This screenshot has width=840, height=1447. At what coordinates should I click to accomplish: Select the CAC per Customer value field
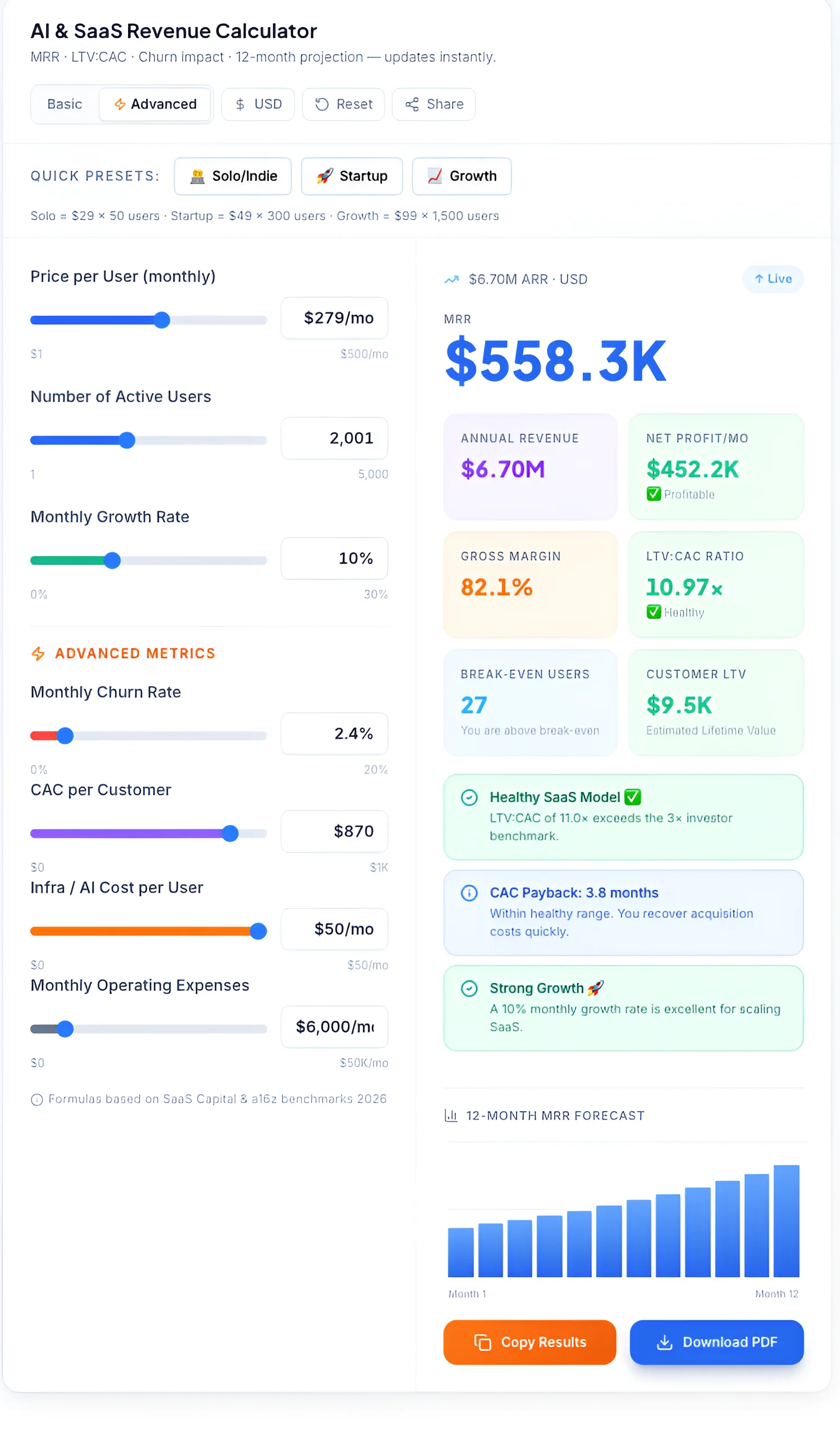click(334, 831)
